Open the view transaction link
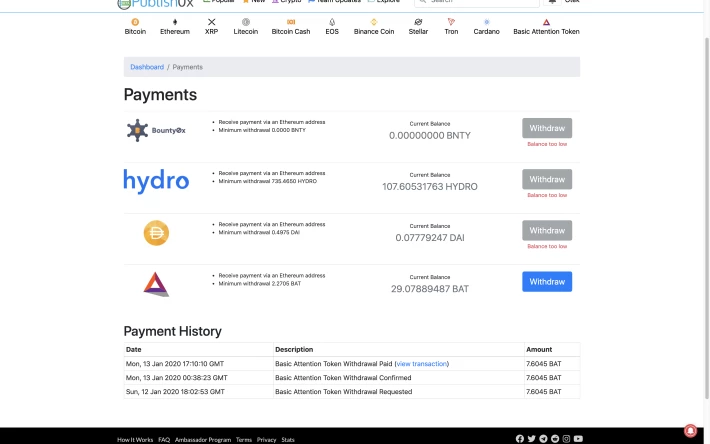The image size is (710, 444). tap(422, 363)
